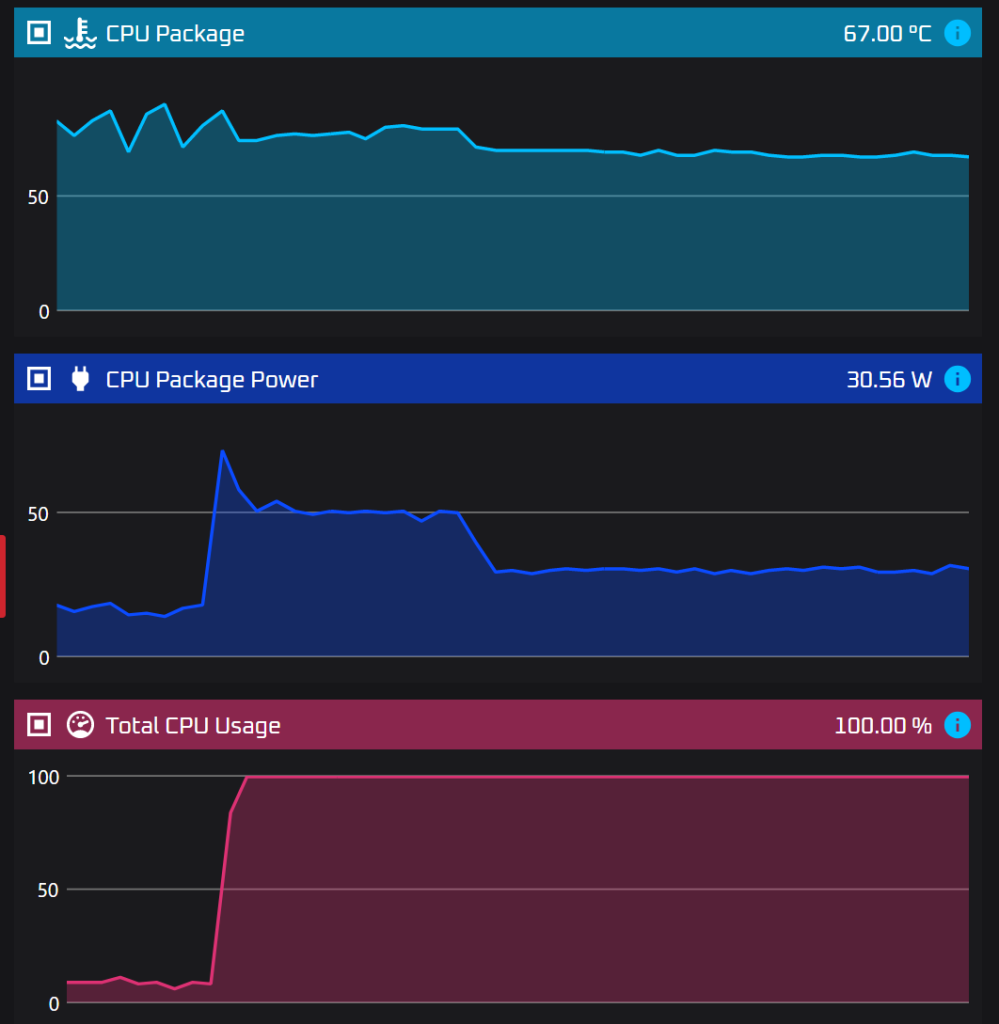Select the 67.00 °C temperature reading
The width and height of the screenshot is (999, 1024).
click(887, 34)
